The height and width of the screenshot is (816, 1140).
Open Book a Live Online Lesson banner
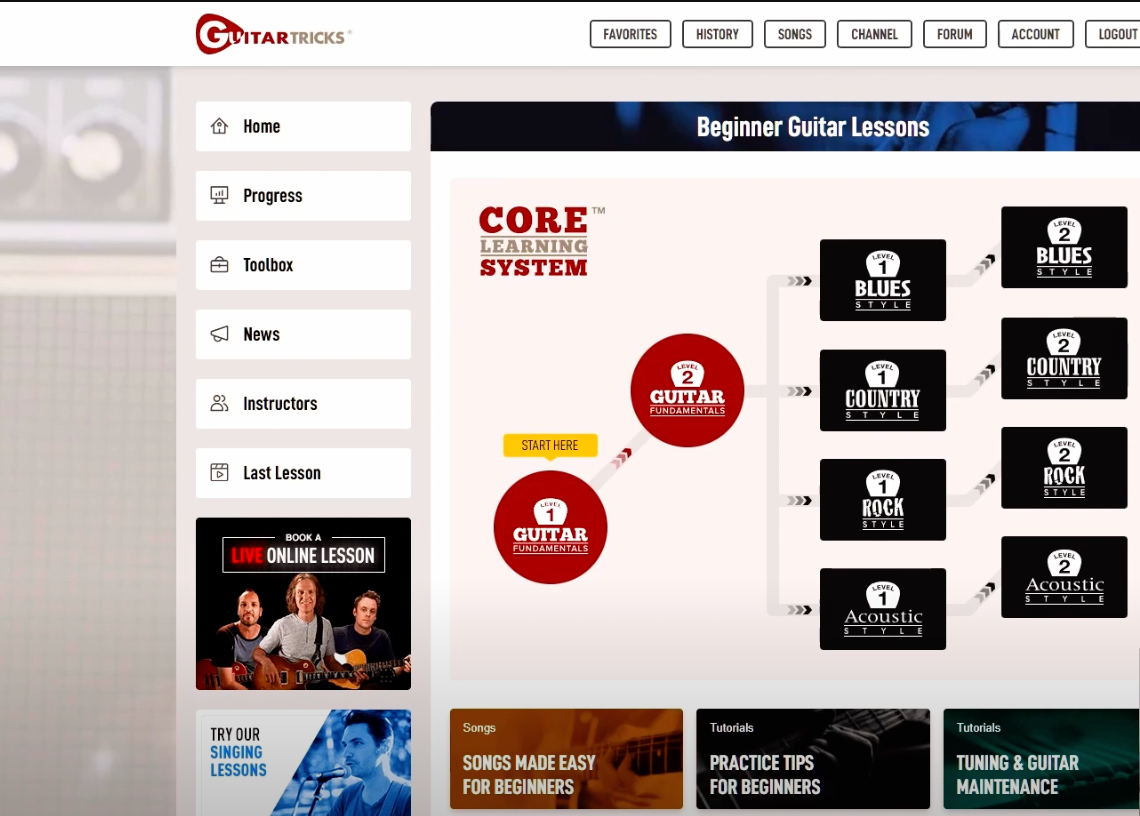pos(303,604)
